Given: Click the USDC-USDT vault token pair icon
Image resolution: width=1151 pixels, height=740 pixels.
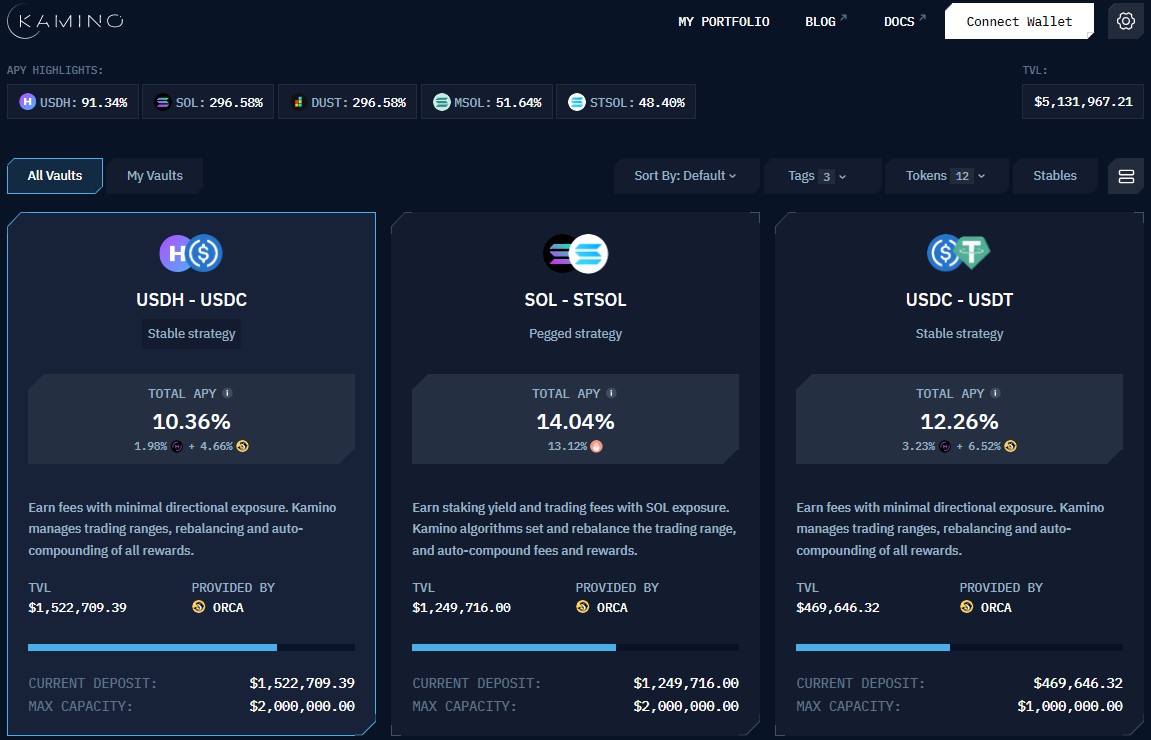Looking at the screenshot, I should point(959,253).
